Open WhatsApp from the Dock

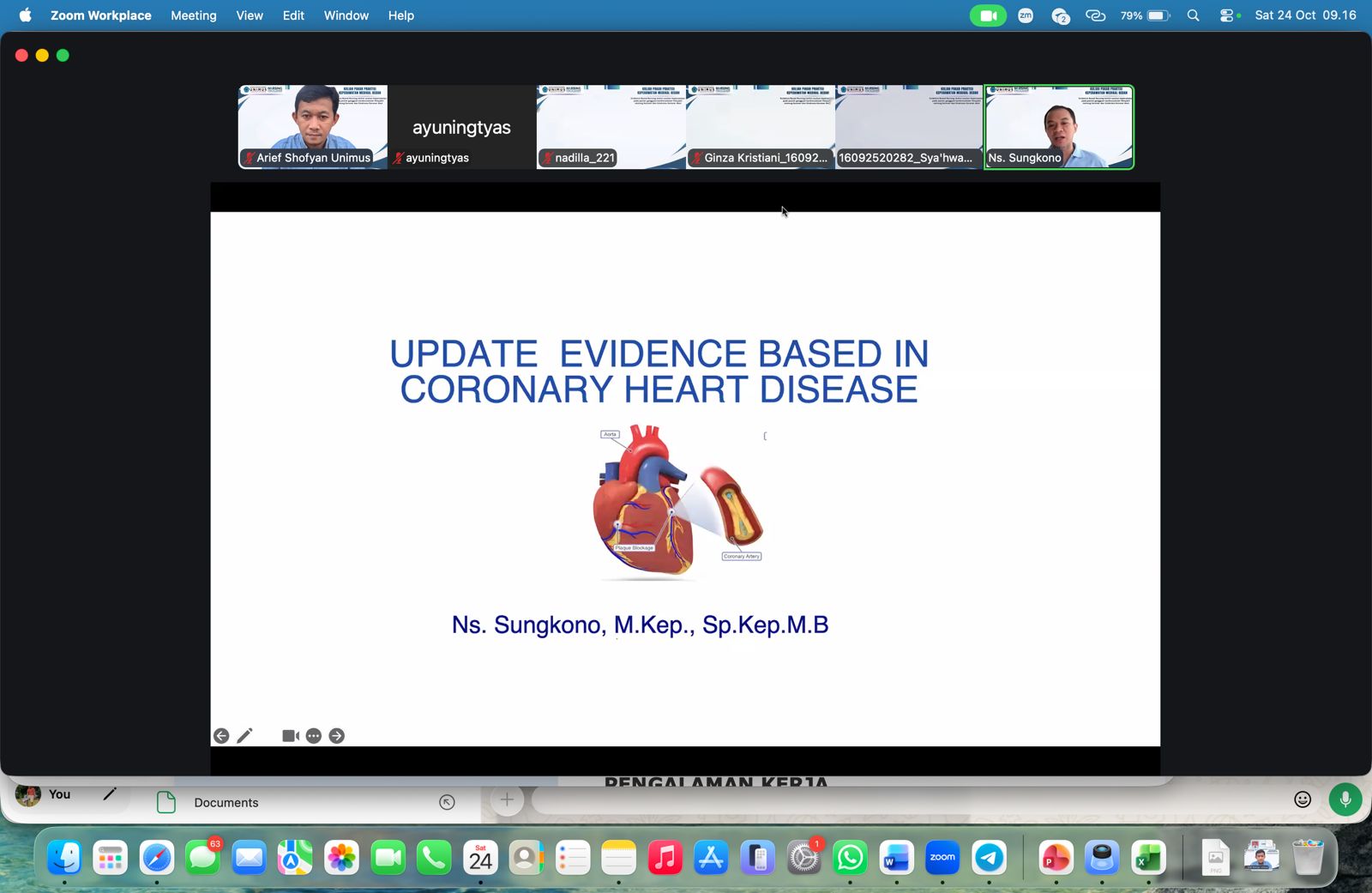(850, 858)
